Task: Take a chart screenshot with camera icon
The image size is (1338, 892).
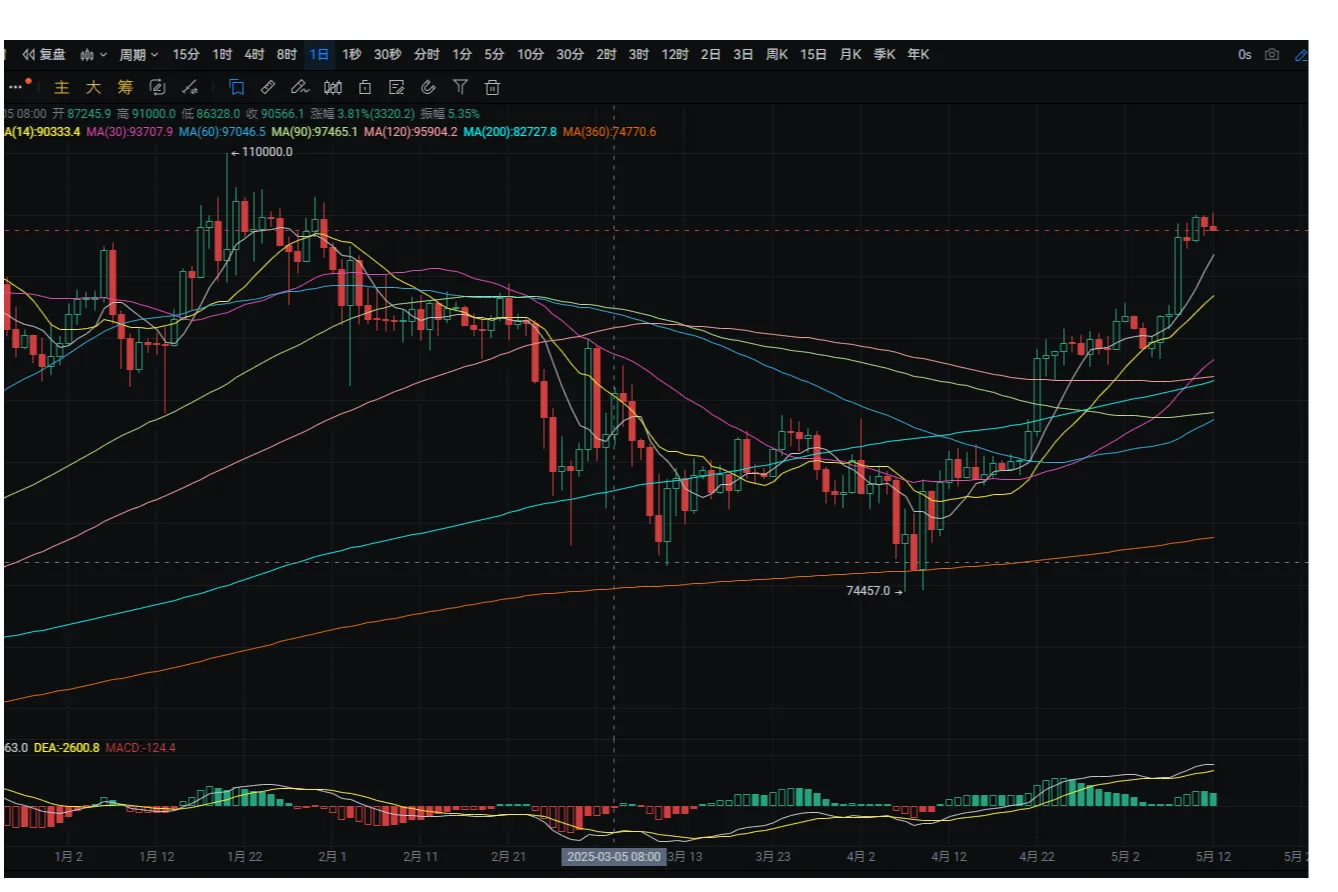Action: 1272,55
